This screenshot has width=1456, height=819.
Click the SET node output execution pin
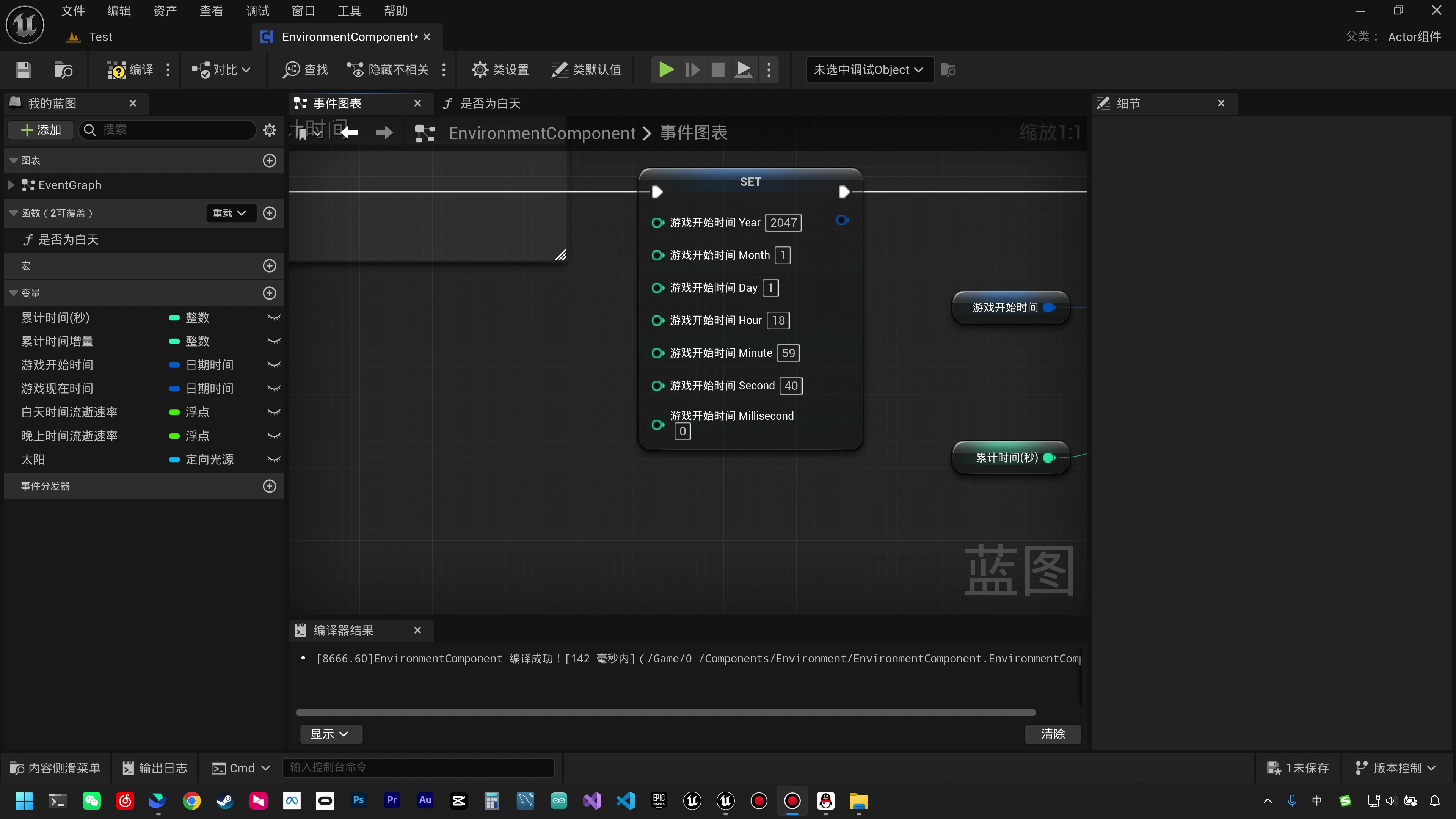pyautogui.click(x=844, y=192)
